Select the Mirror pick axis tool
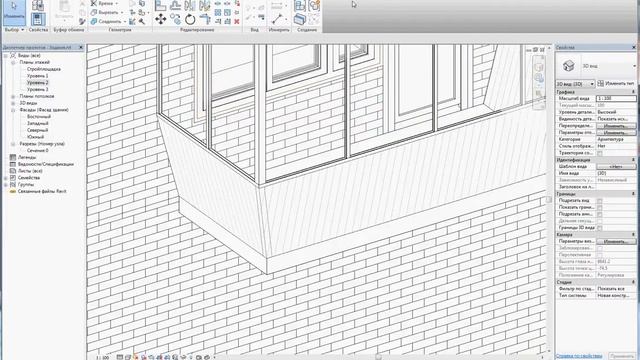This screenshot has height=360, width=640. (190, 5)
